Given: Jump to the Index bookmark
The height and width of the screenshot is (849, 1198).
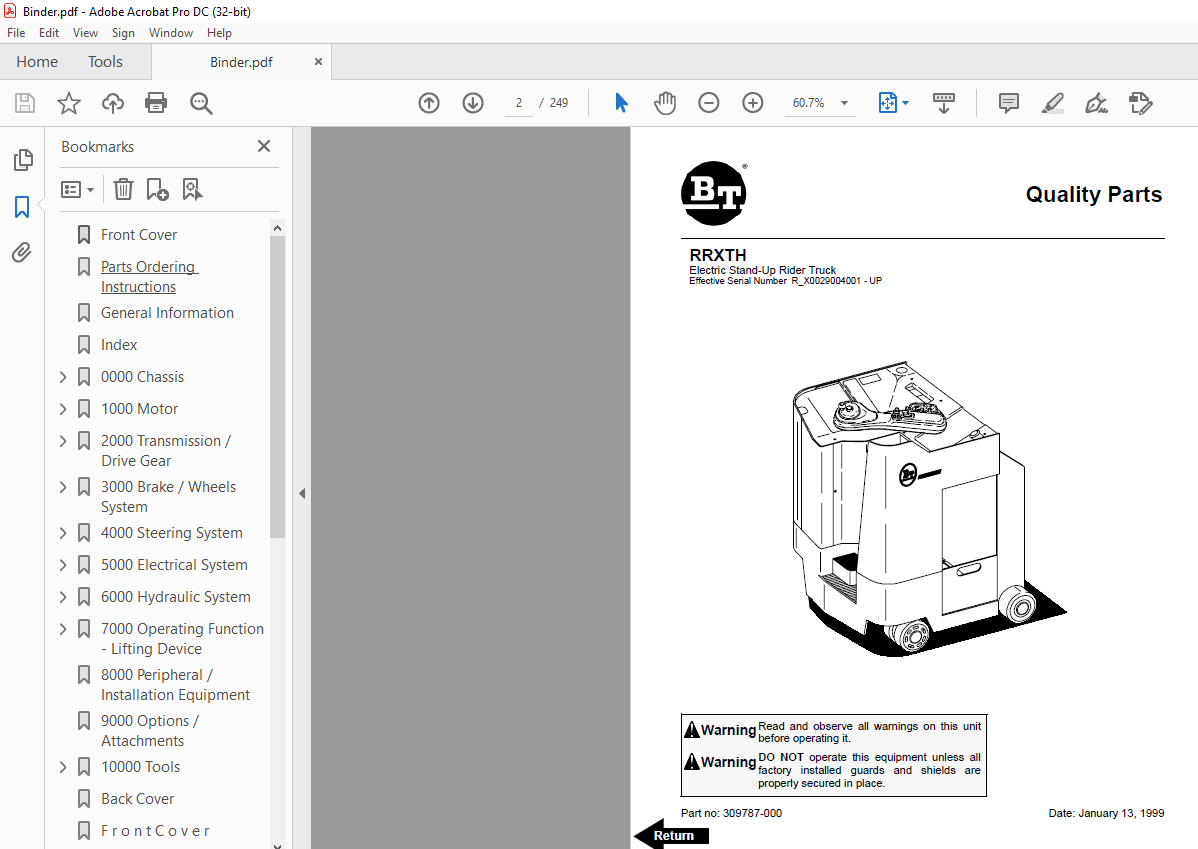Looking at the screenshot, I should point(119,345).
